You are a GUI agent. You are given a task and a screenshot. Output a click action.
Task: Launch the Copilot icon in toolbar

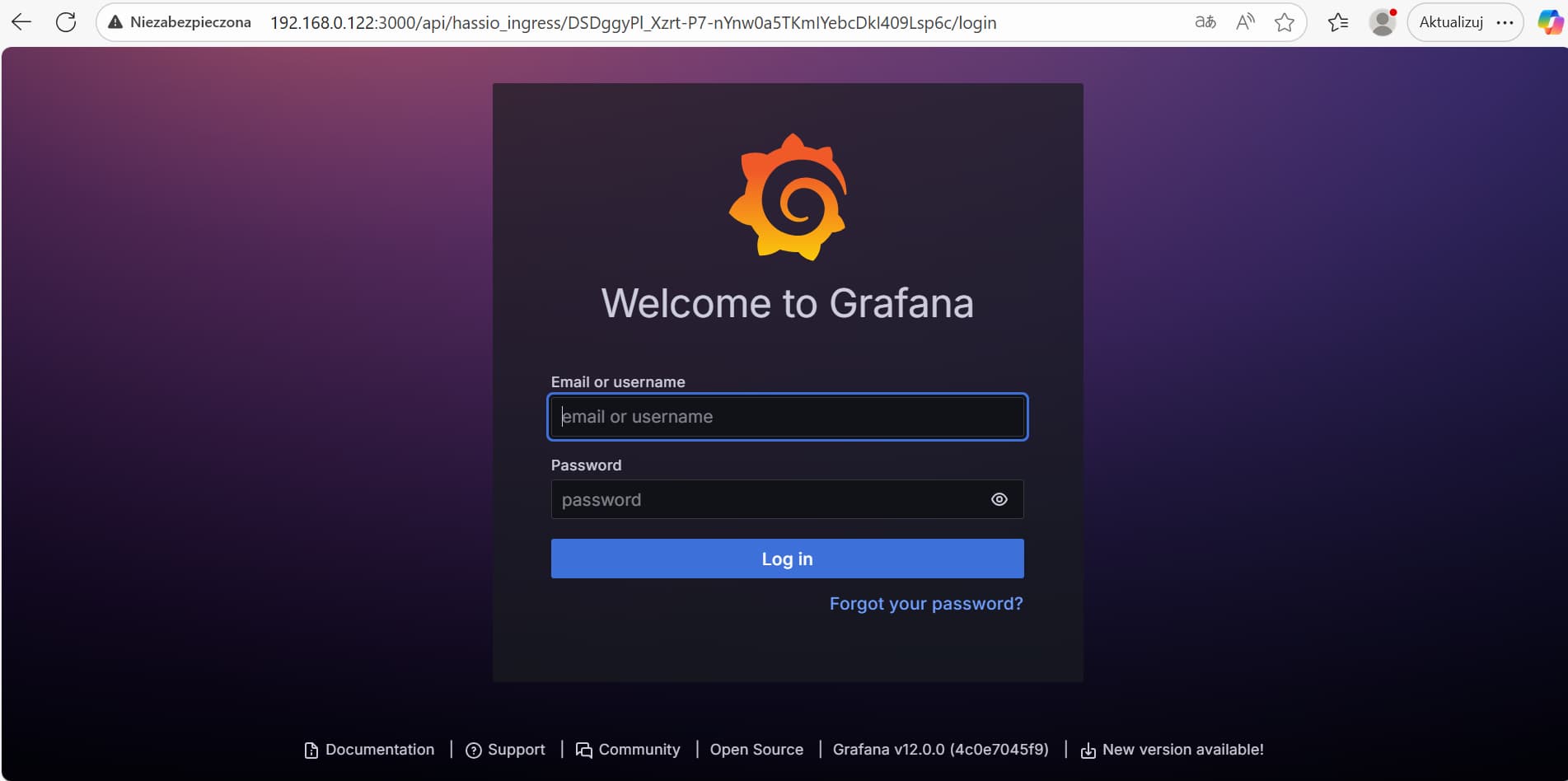pyautogui.click(x=1550, y=22)
